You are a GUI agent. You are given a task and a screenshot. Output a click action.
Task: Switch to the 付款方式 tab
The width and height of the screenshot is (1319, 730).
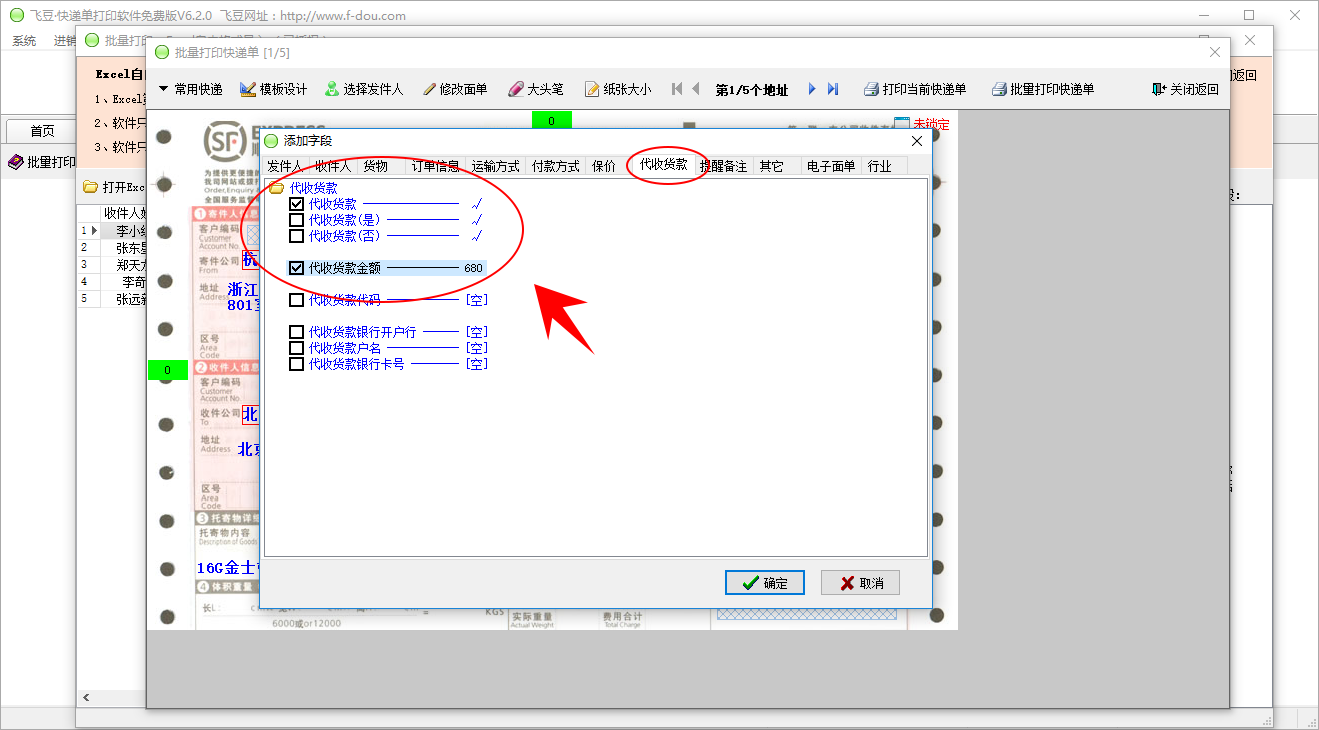[x=556, y=166]
